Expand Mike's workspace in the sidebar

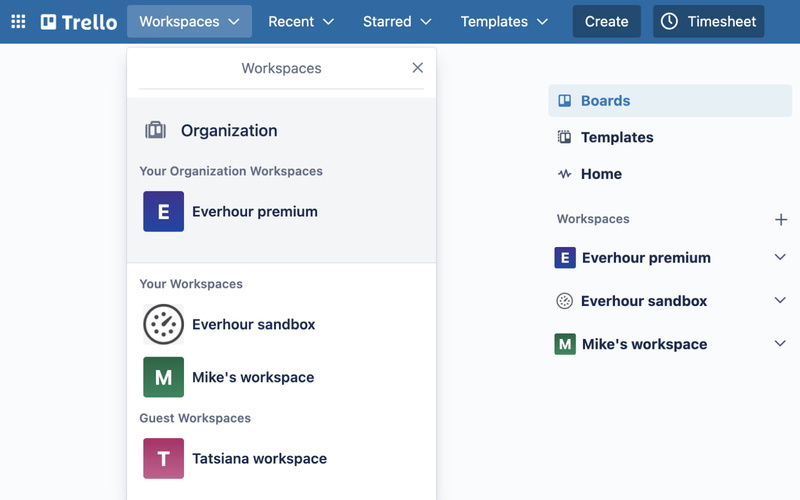[780, 343]
